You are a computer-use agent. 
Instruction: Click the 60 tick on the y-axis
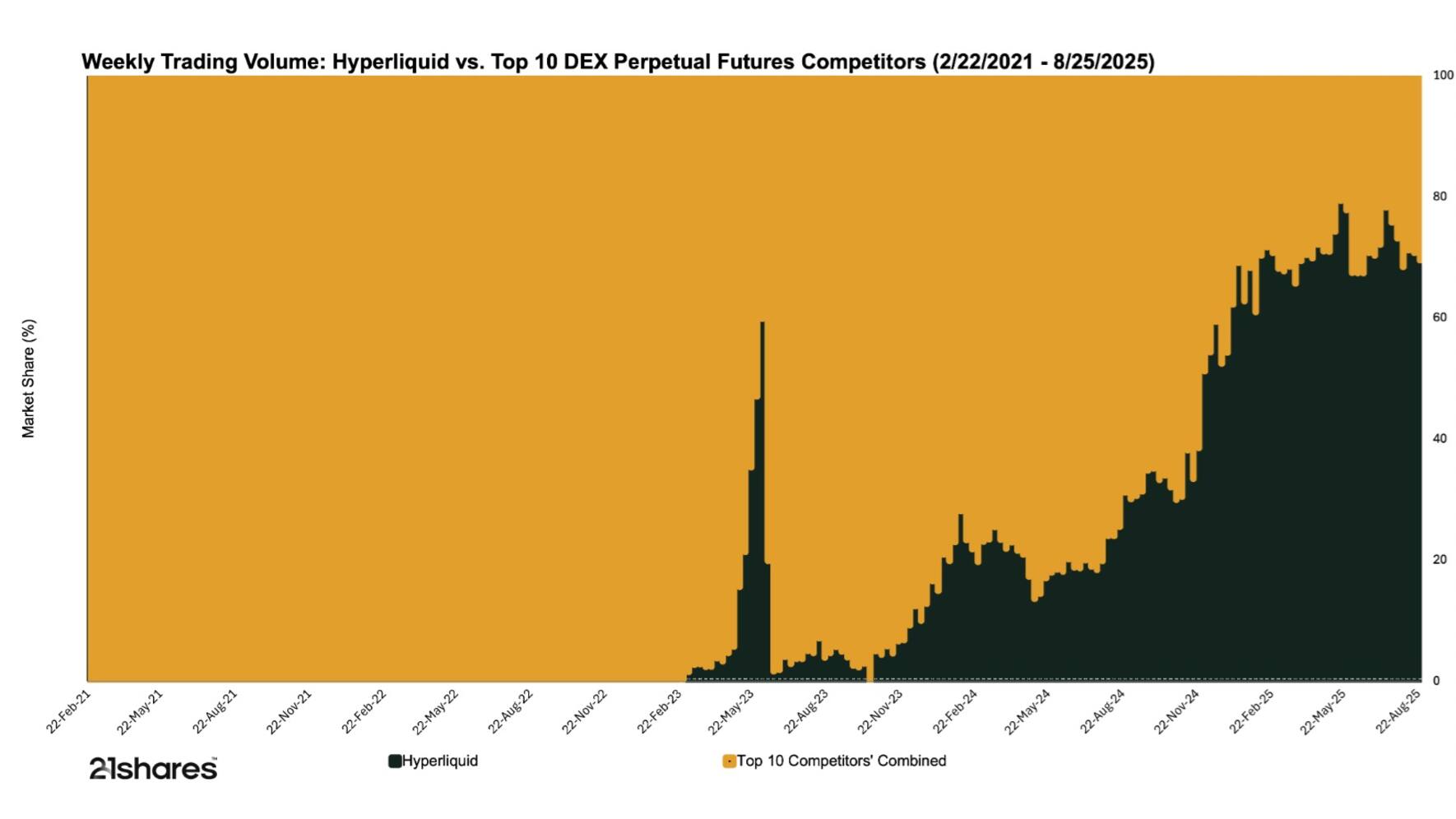pos(1440,317)
